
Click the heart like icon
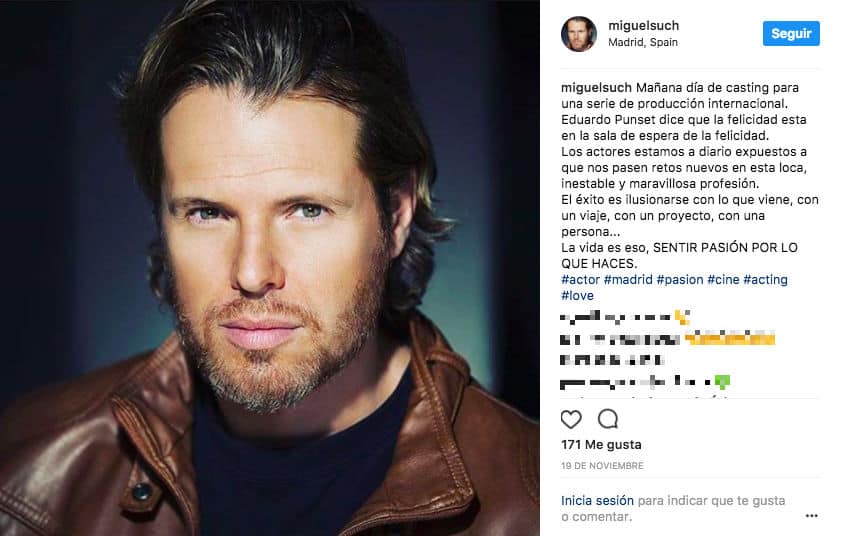point(571,419)
